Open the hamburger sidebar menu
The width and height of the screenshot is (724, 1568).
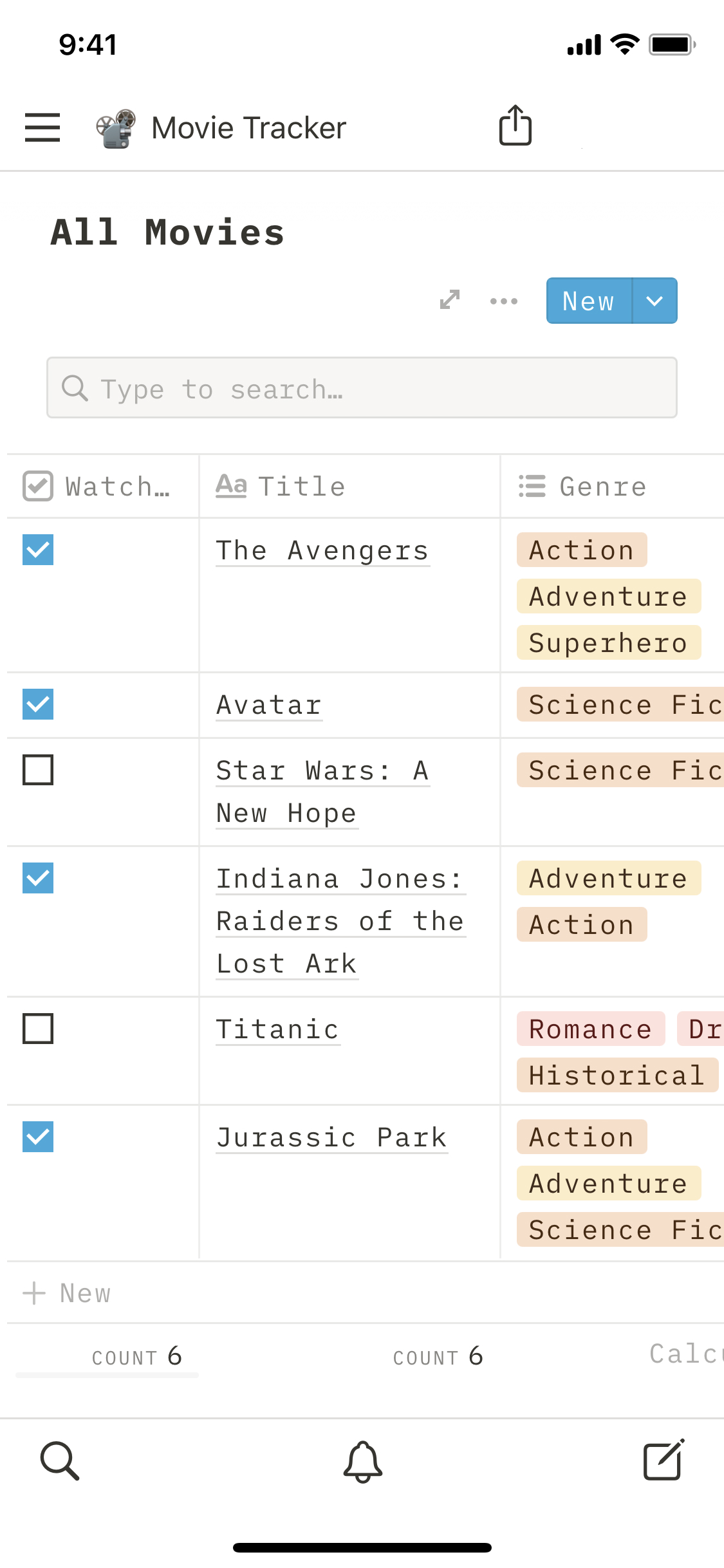[42, 127]
